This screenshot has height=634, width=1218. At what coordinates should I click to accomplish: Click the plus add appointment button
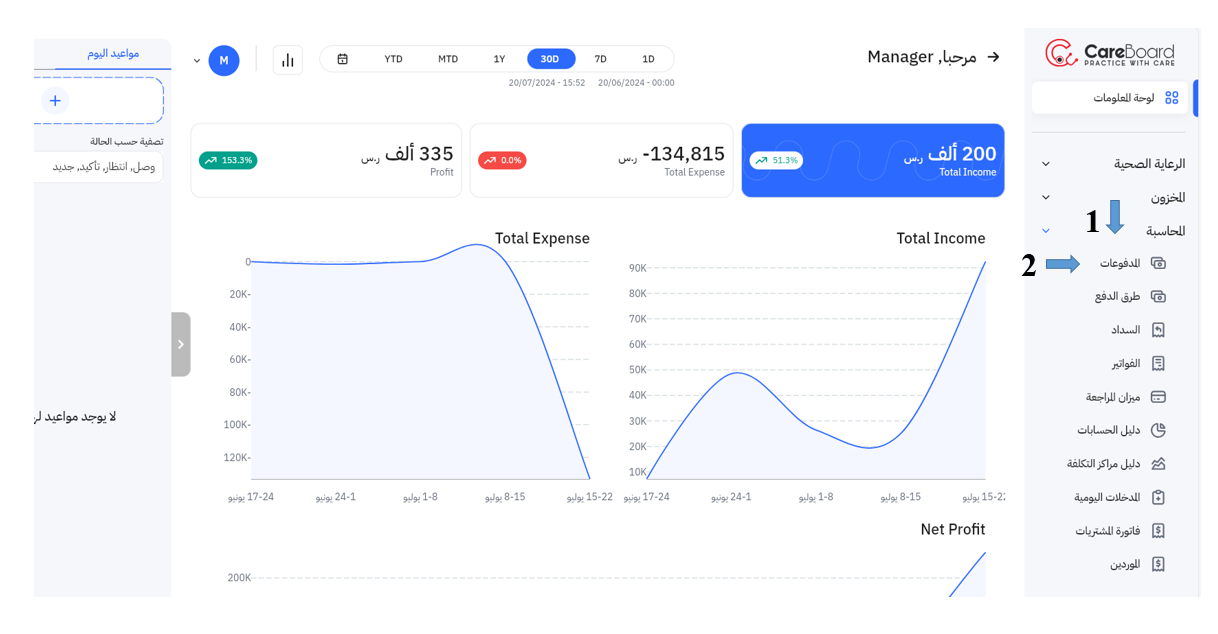point(55,100)
